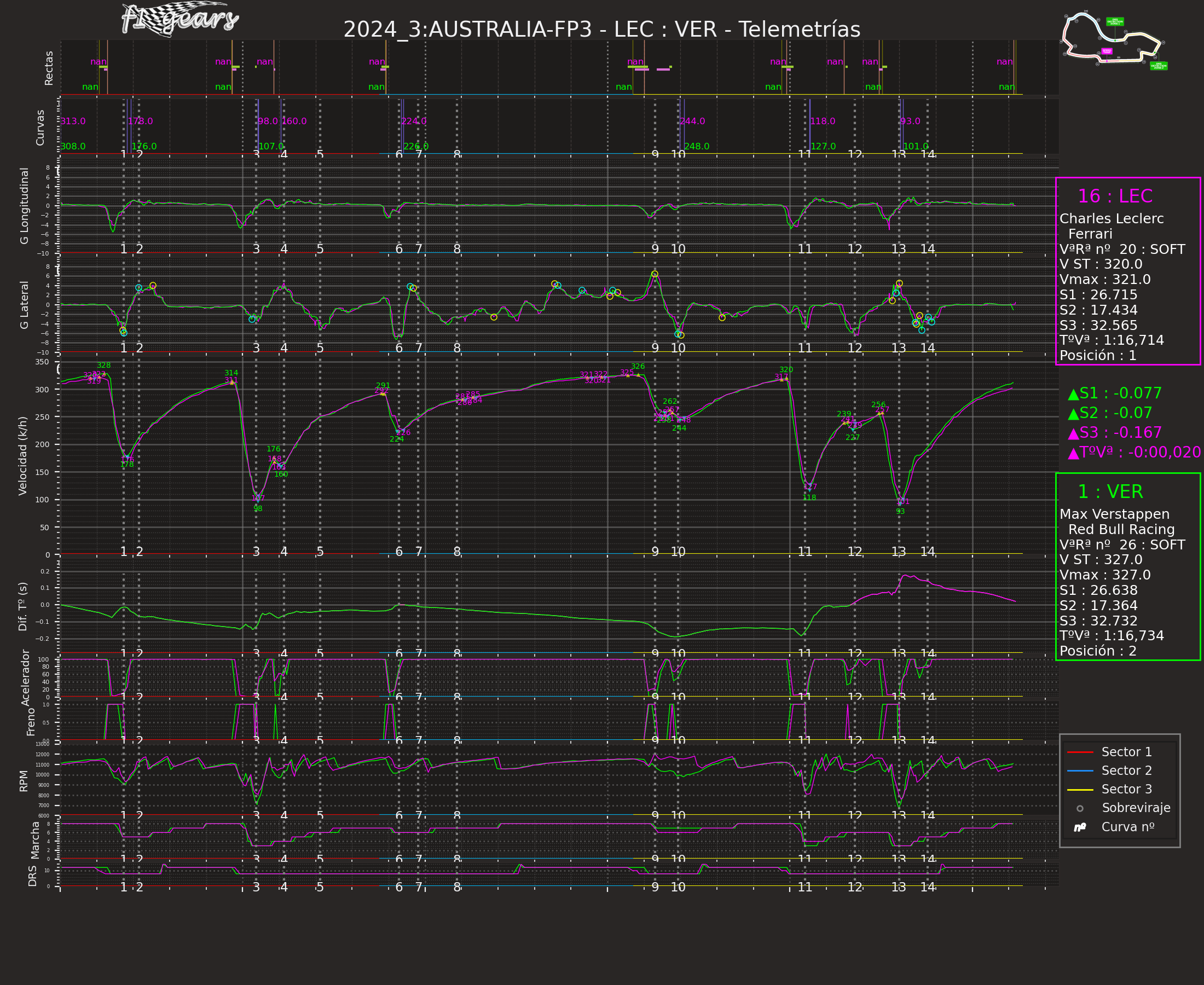Click the G Lateral axis label
Viewport: 1204px width, 985px height.
pos(24,305)
